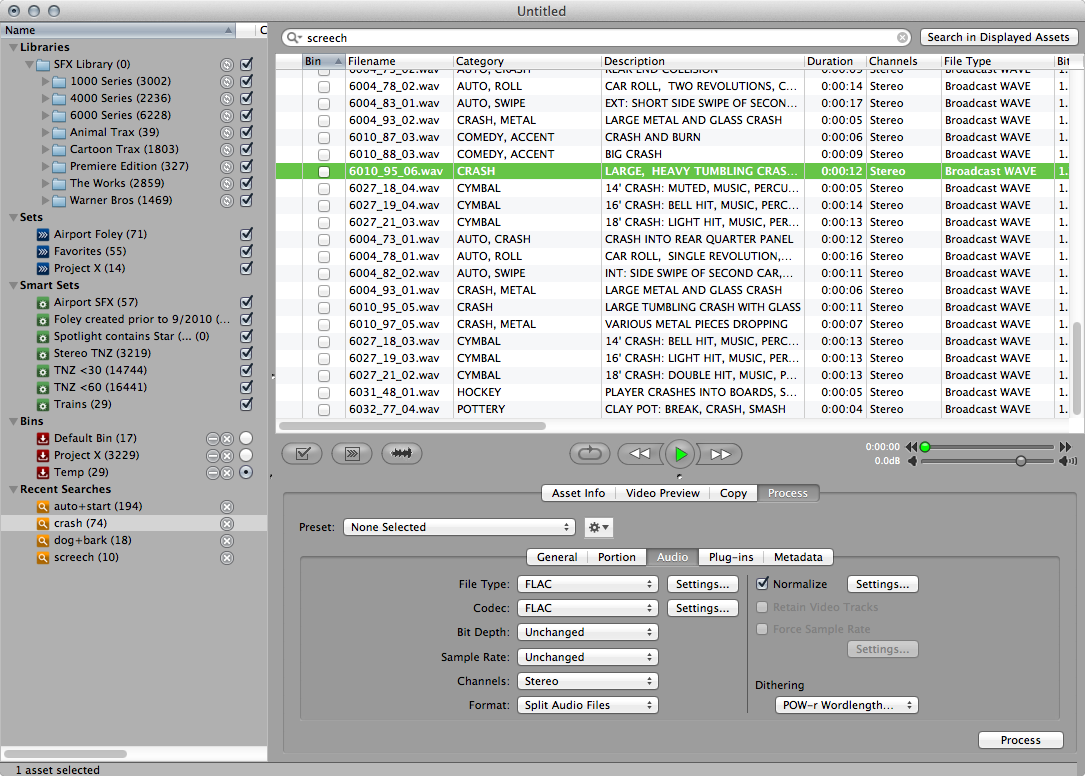This screenshot has width=1085, height=776.
Task: Clear the search field text
Action: pos(902,38)
